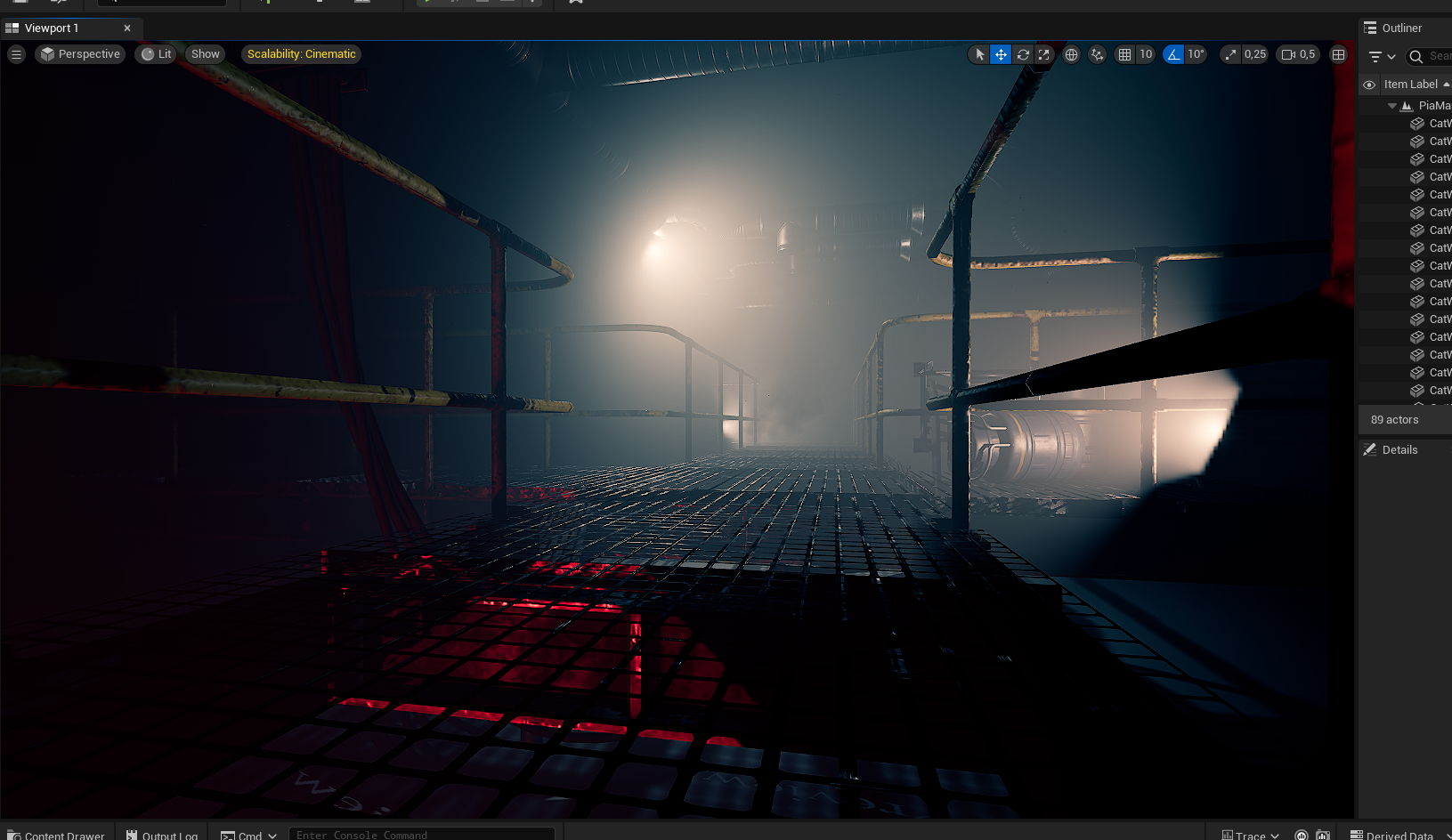Toggle visibility column eye in Outliner
Screen dimensions: 1452x840
coord(1369,85)
